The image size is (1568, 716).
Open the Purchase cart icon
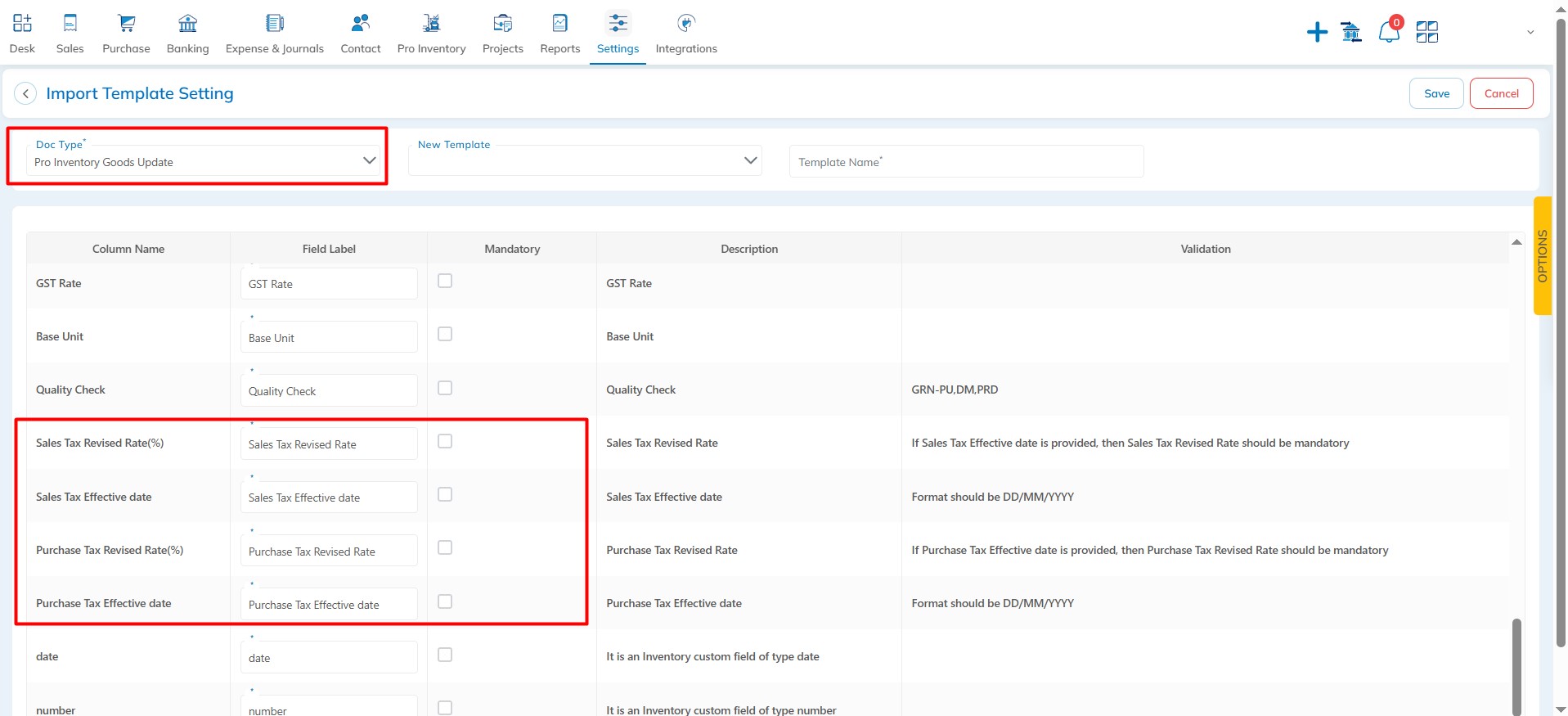[x=126, y=24]
